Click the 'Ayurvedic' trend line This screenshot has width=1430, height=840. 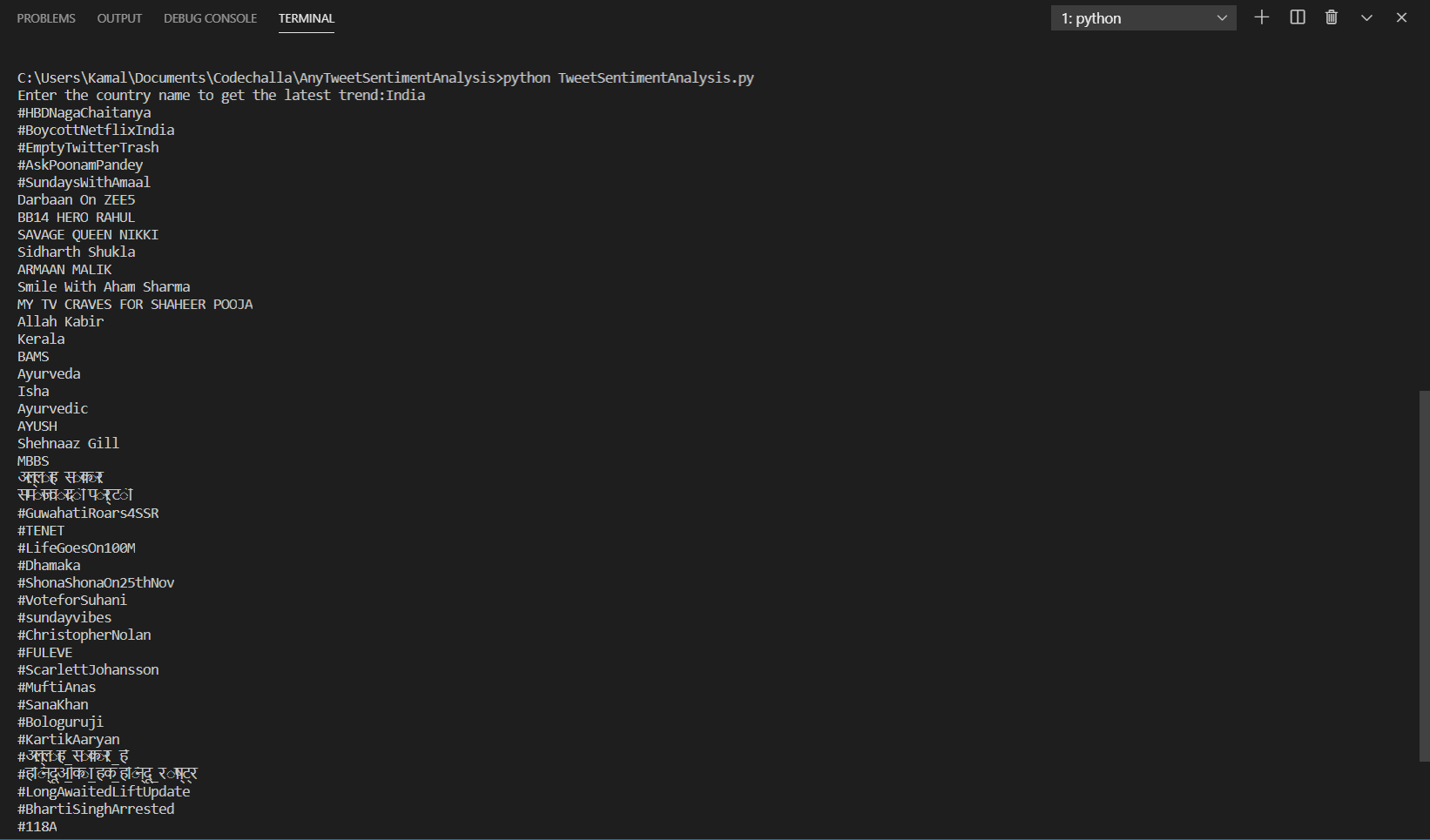[x=53, y=408]
